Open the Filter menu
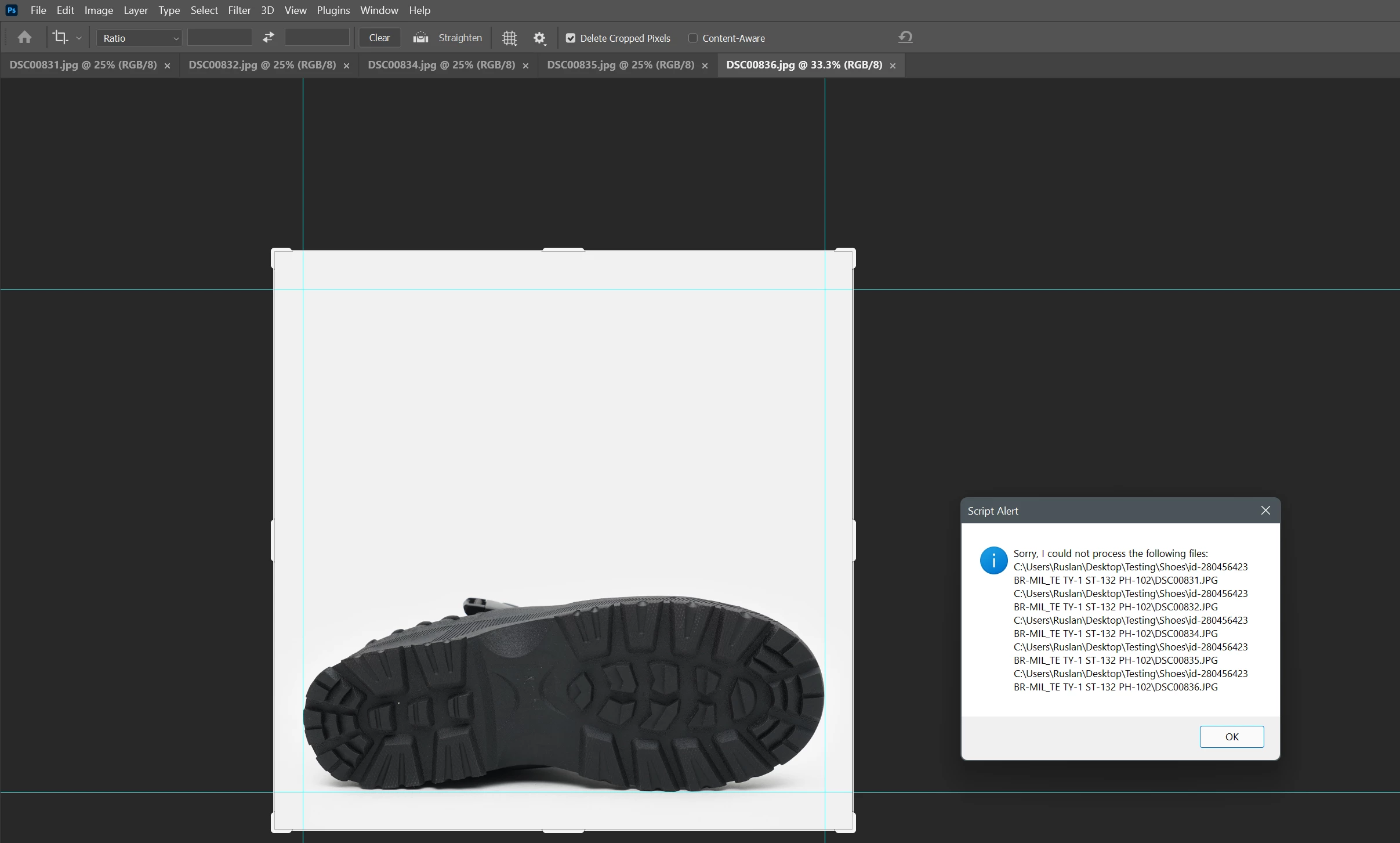Screen dimensions: 1400x843 [239, 10]
